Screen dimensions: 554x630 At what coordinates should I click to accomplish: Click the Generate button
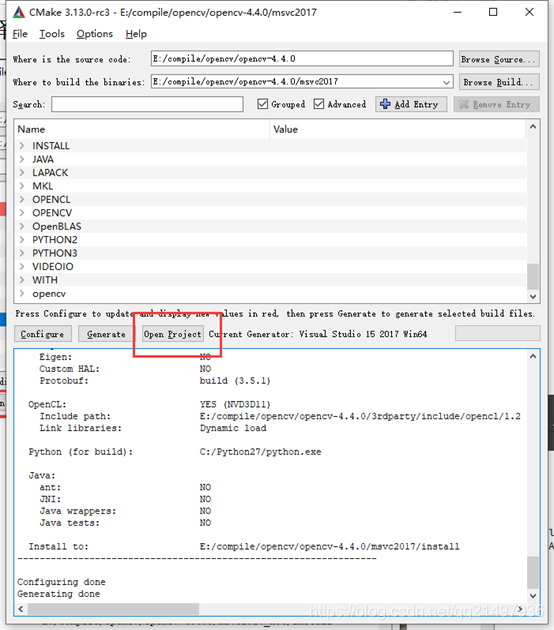(x=106, y=334)
